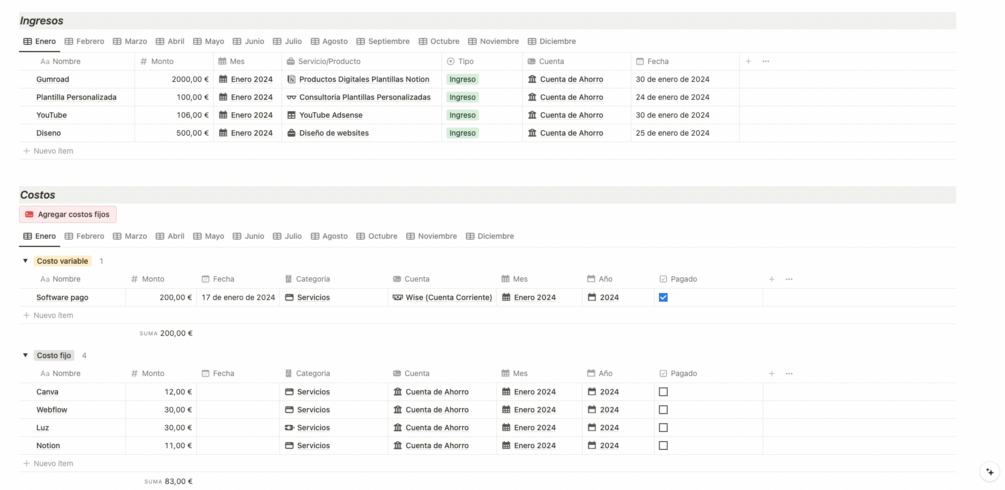Add Nuevo ítem in Ingresos table
The width and height of the screenshot is (1005, 490).
coord(48,151)
